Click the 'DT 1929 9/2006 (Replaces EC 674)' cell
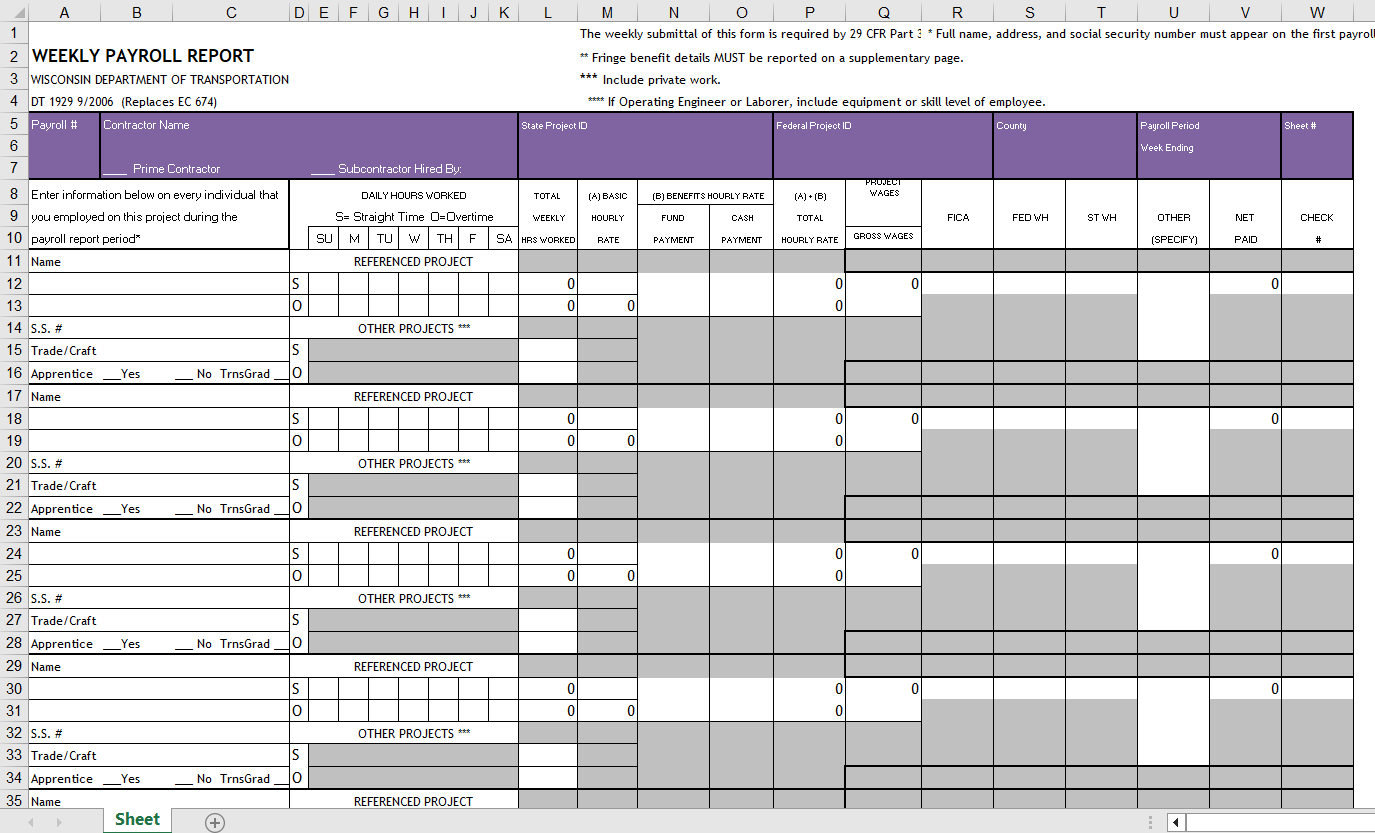The width and height of the screenshot is (1375, 833). pos(124,101)
